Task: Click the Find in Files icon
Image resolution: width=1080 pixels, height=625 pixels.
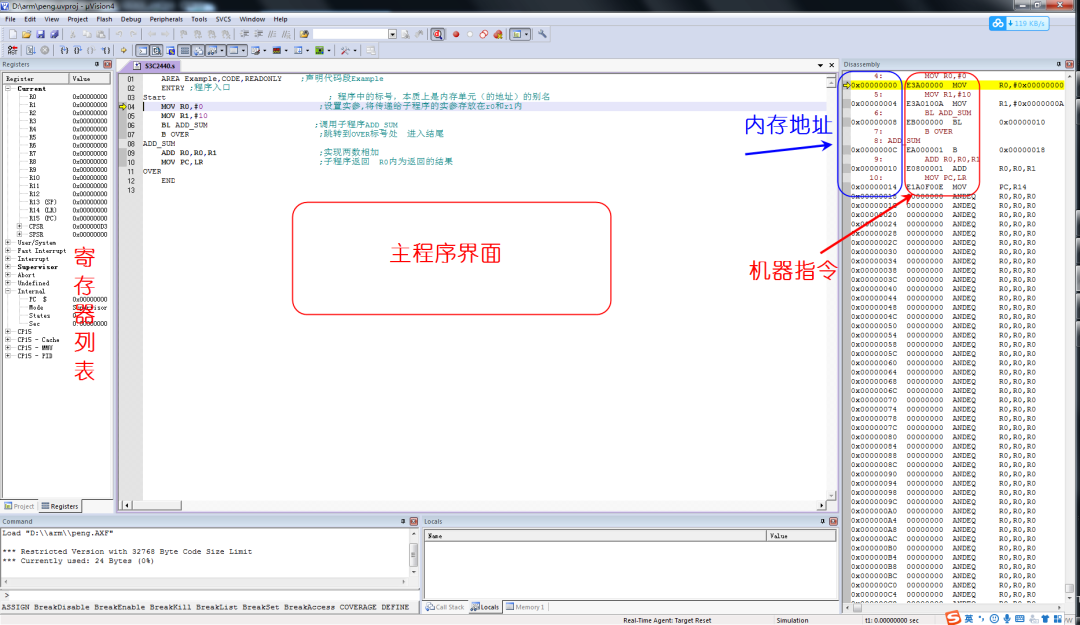Action: [x=304, y=34]
